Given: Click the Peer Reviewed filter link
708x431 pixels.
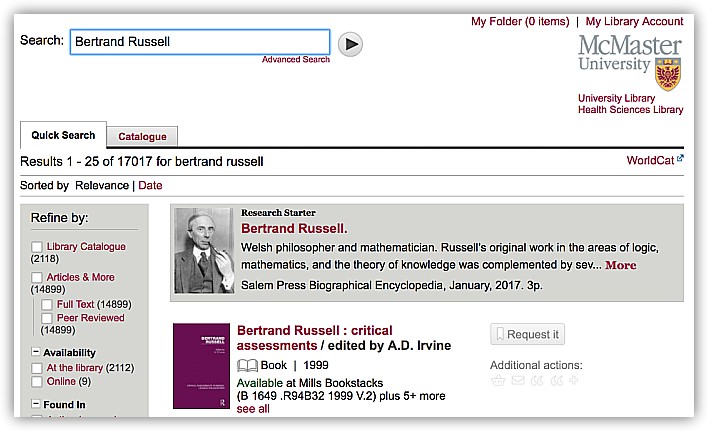Looking at the screenshot, I should click(x=90, y=318).
